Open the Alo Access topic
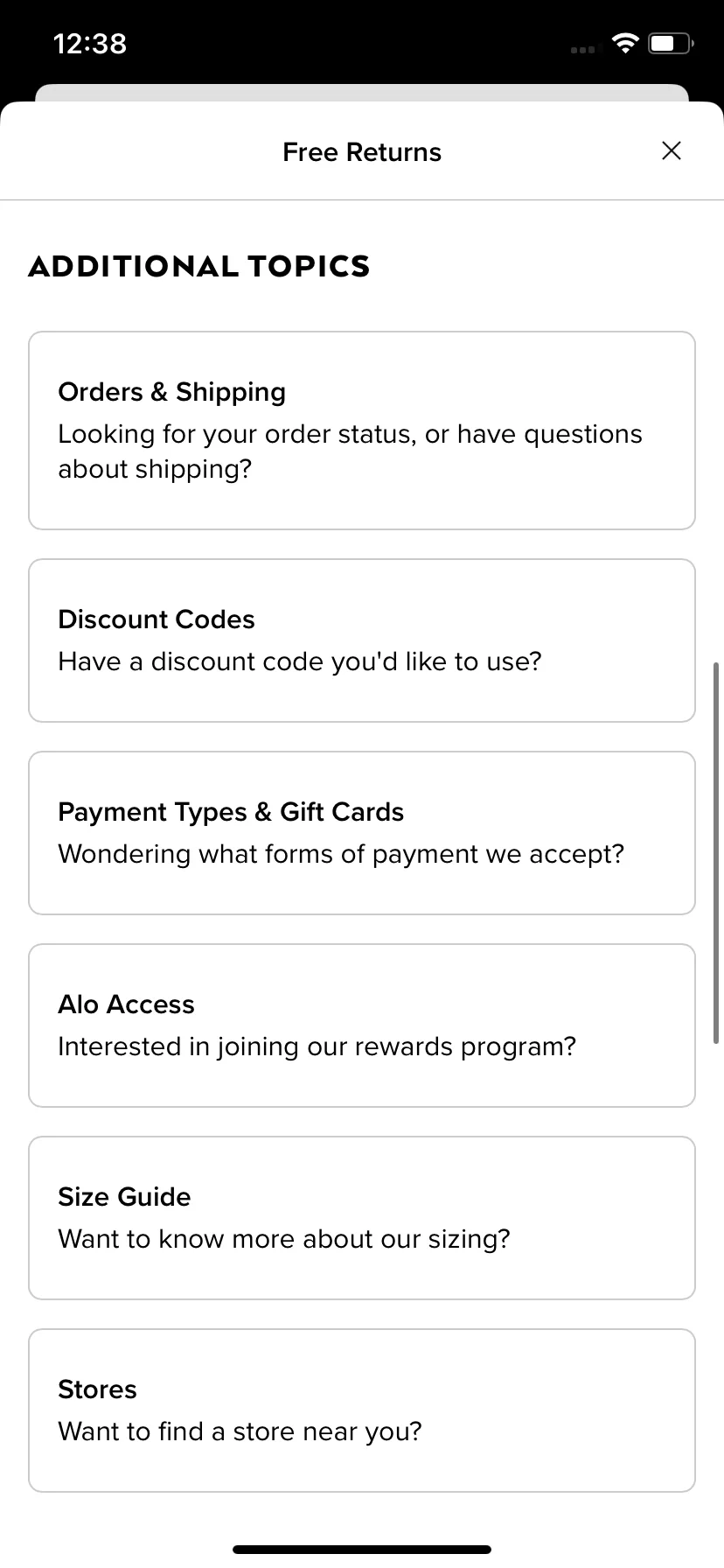This screenshot has height=1568, width=724. (362, 1025)
